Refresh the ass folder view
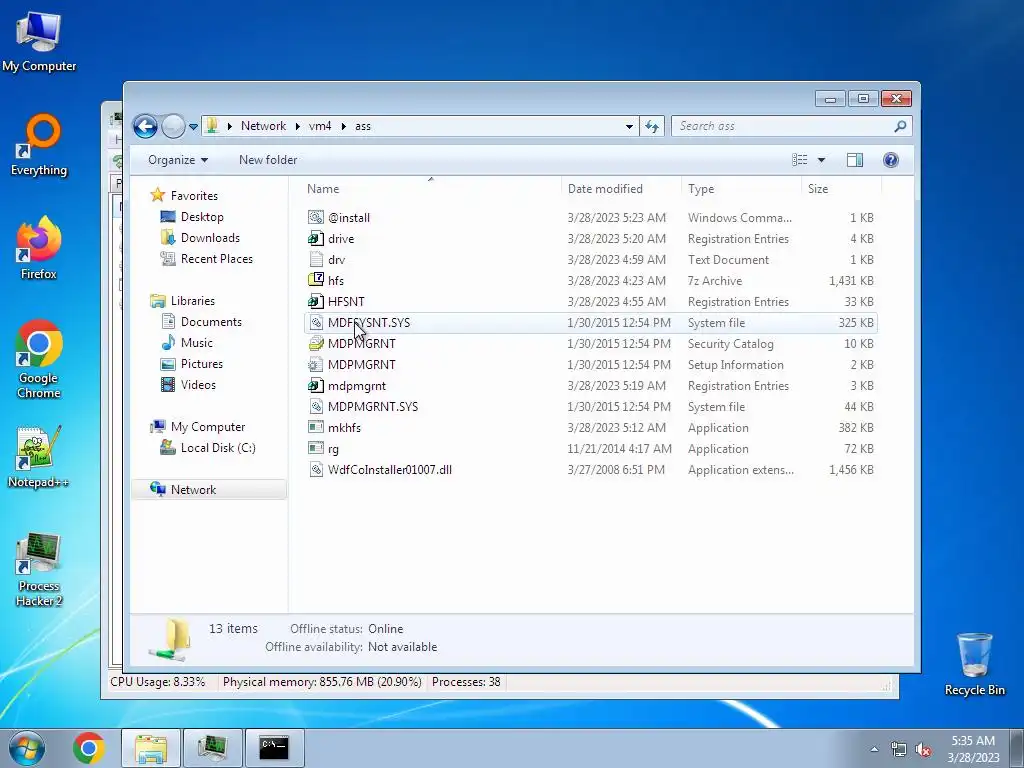This screenshot has width=1024, height=768. coord(652,127)
